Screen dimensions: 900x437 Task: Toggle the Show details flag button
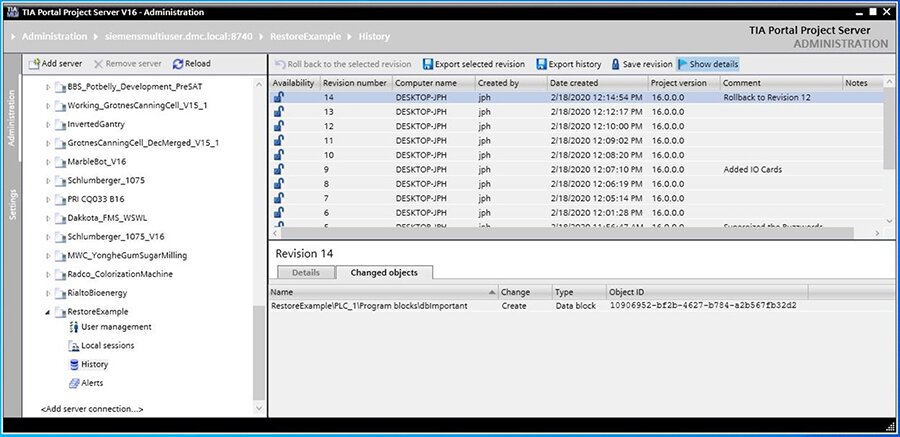pos(708,64)
